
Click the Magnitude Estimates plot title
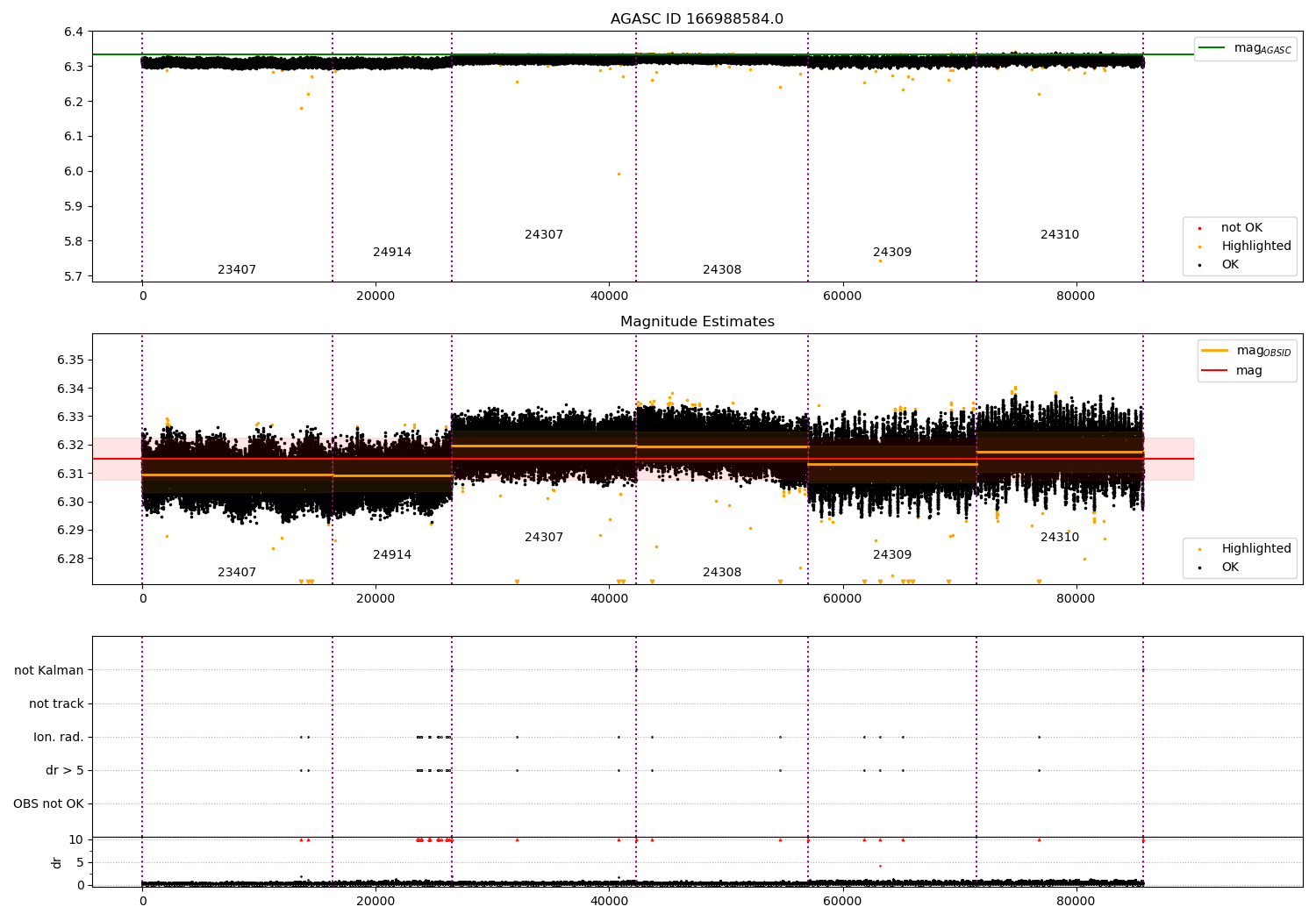point(697,322)
